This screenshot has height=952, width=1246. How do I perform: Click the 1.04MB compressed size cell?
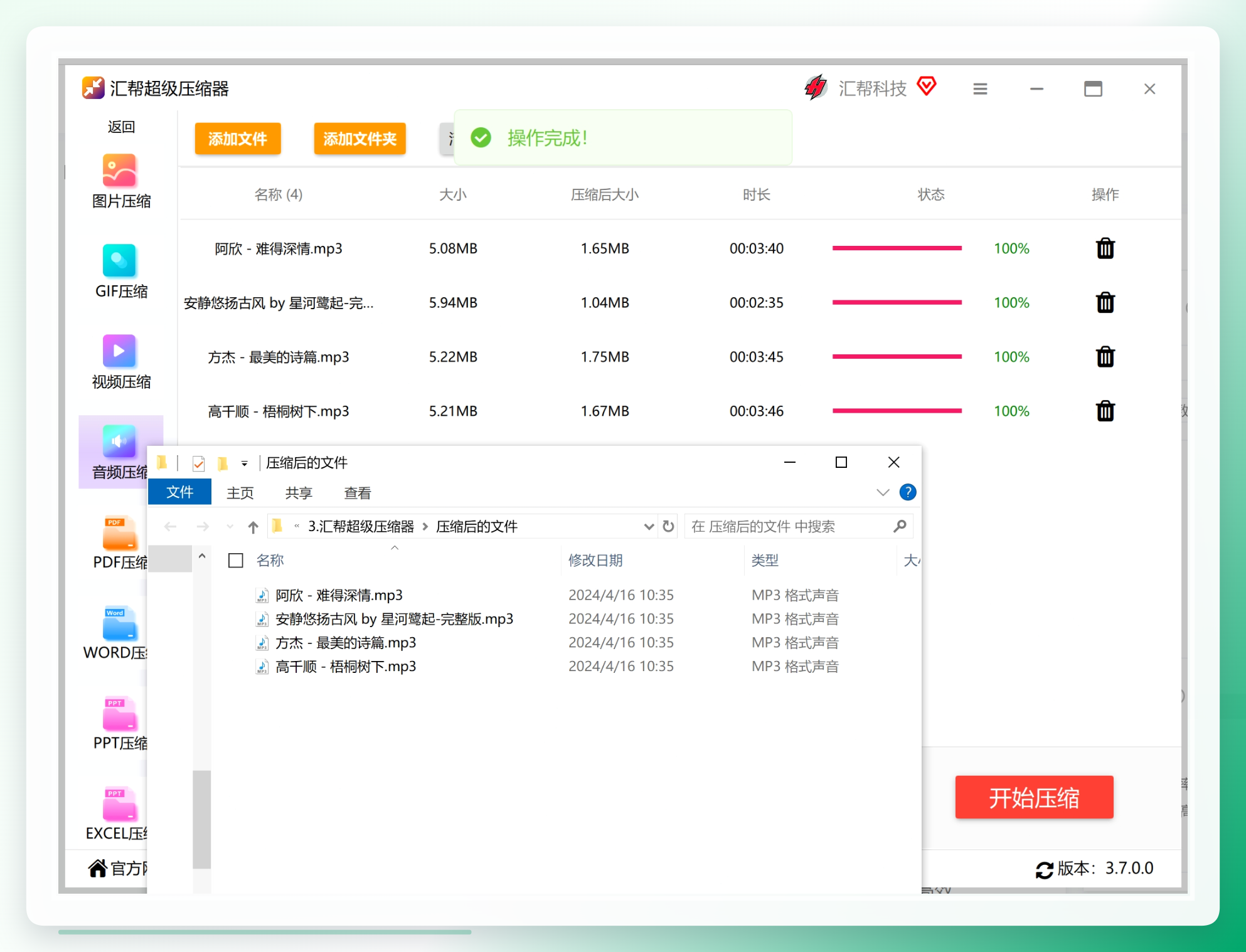(x=605, y=302)
